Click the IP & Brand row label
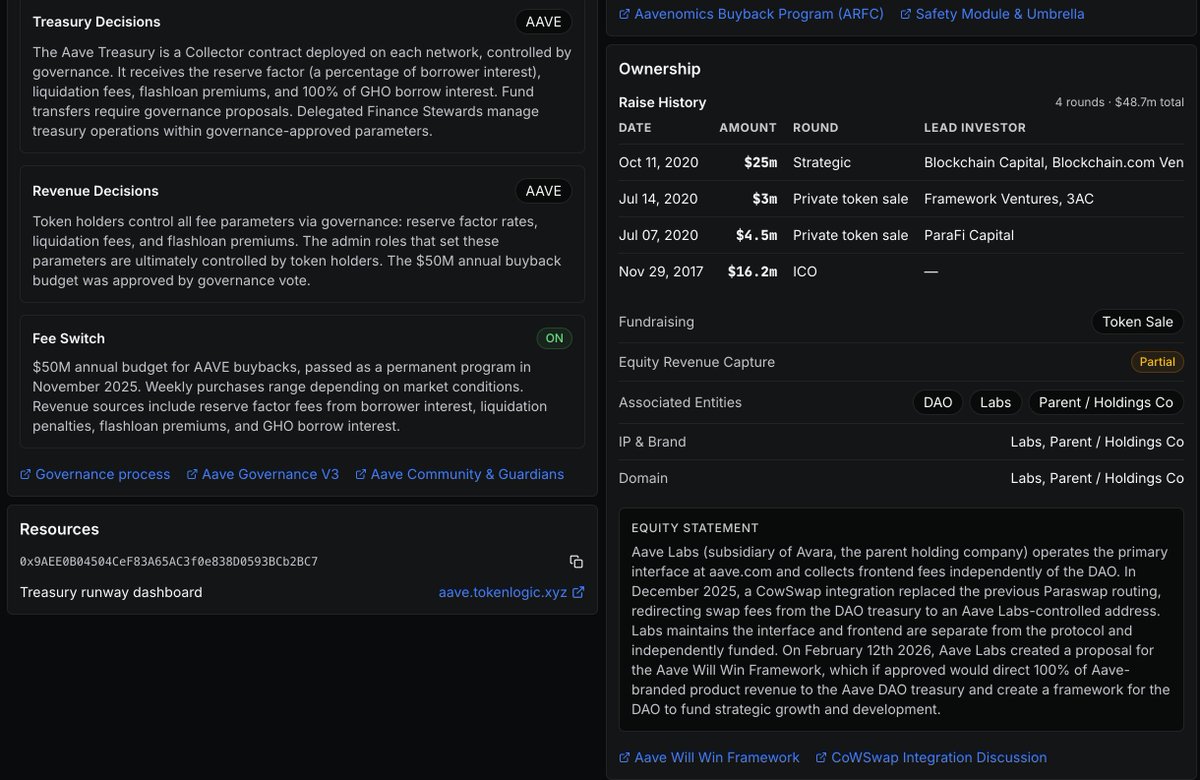The image size is (1200, 780). [652, 442]
